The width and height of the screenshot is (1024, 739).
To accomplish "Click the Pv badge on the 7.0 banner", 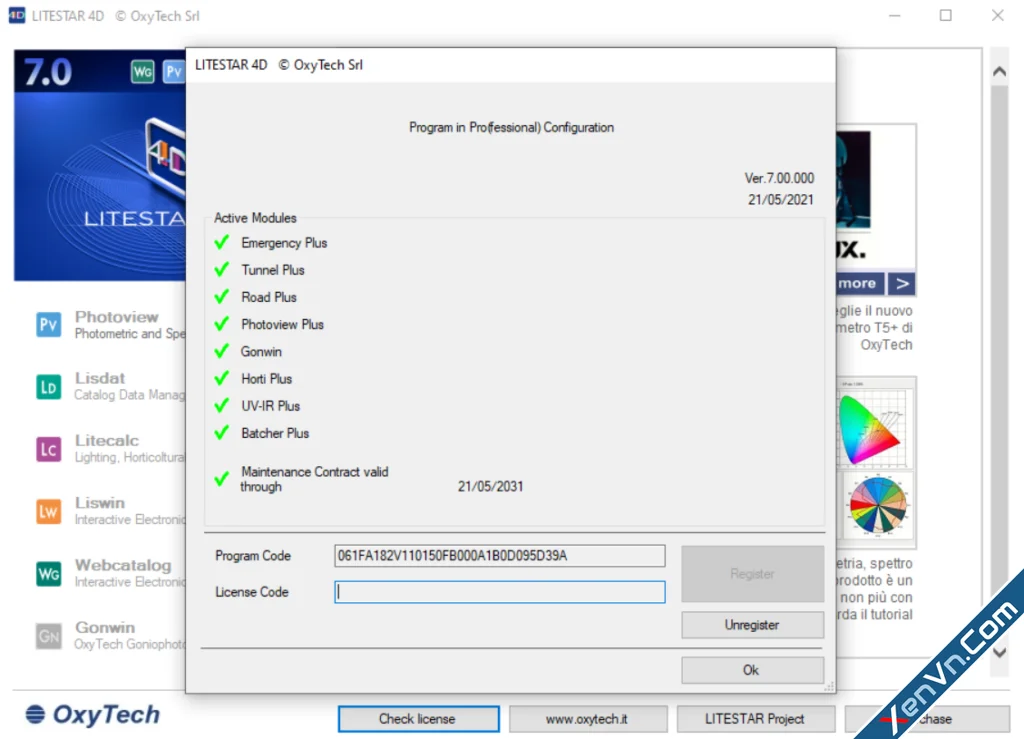I will click(x=174, y=71).
